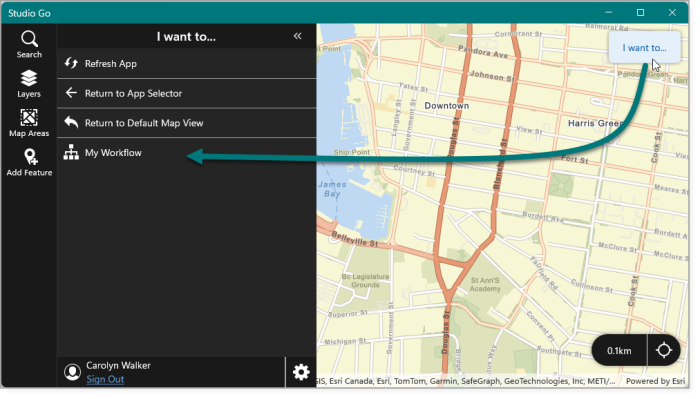
Task: Click the Add Feature pin icon
Action: pos(30,157)
